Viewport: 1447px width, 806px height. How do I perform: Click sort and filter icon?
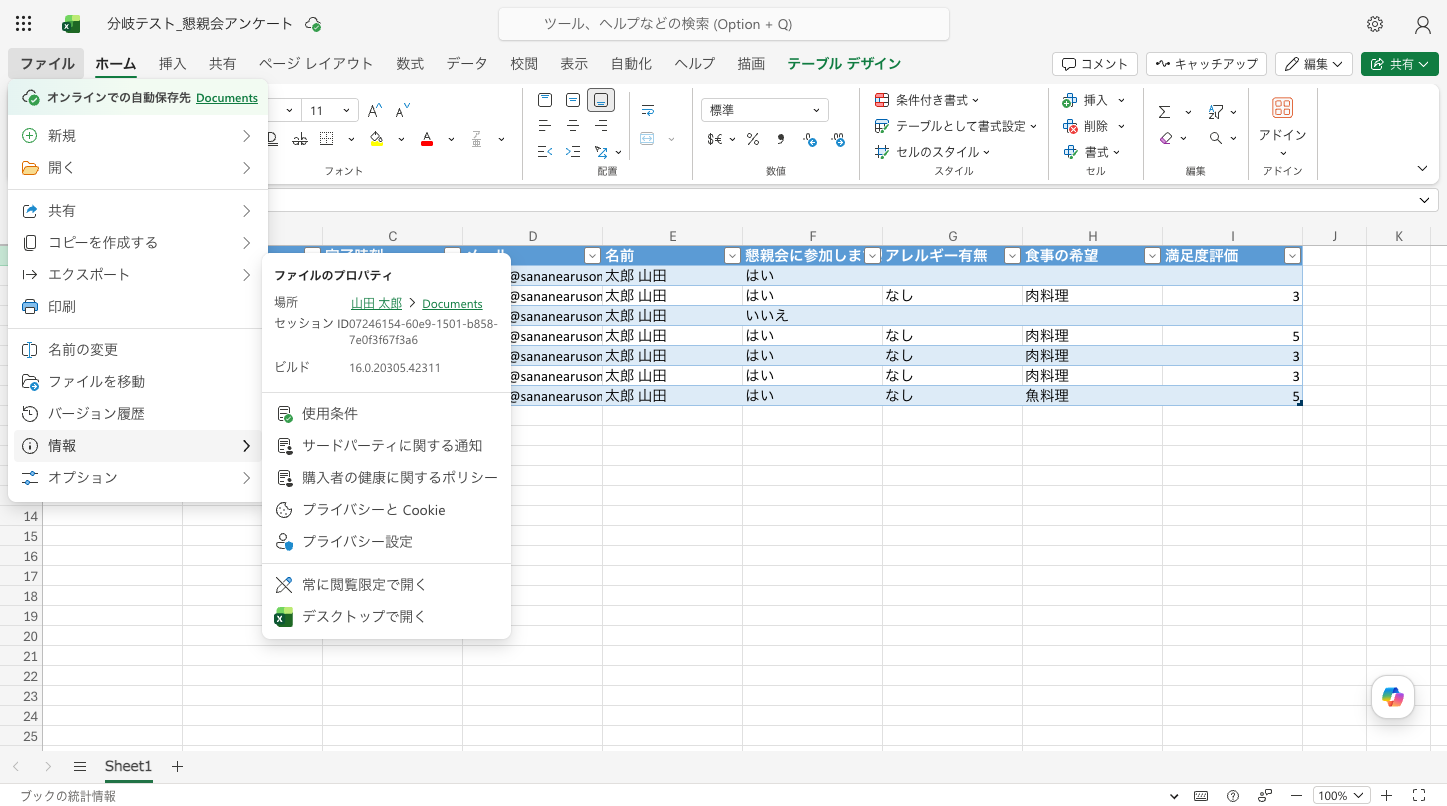(x=1217, y=112)
